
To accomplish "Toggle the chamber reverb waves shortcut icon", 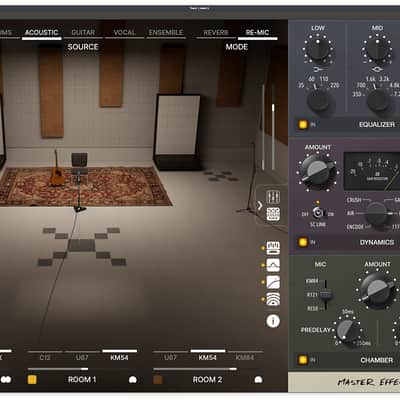I will [273, 299].
